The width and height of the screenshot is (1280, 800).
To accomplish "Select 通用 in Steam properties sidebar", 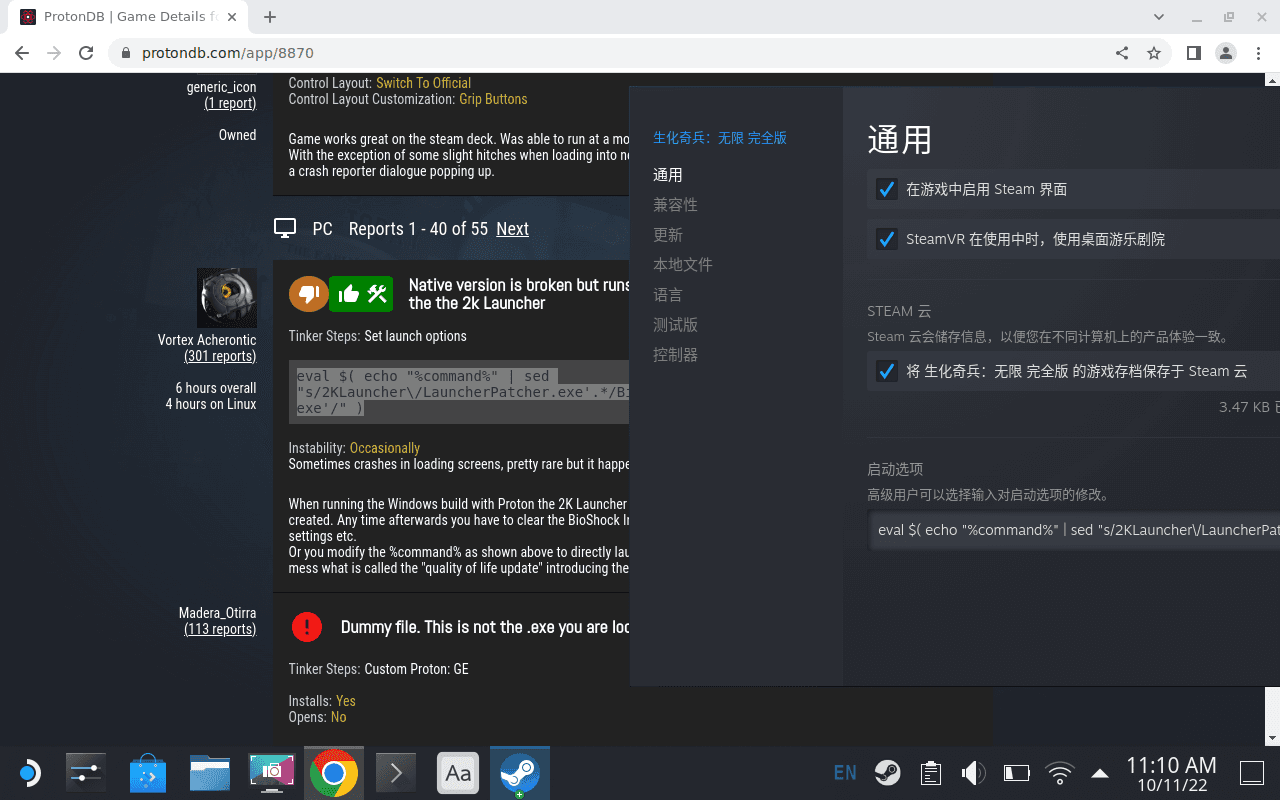I will (668, 175).
